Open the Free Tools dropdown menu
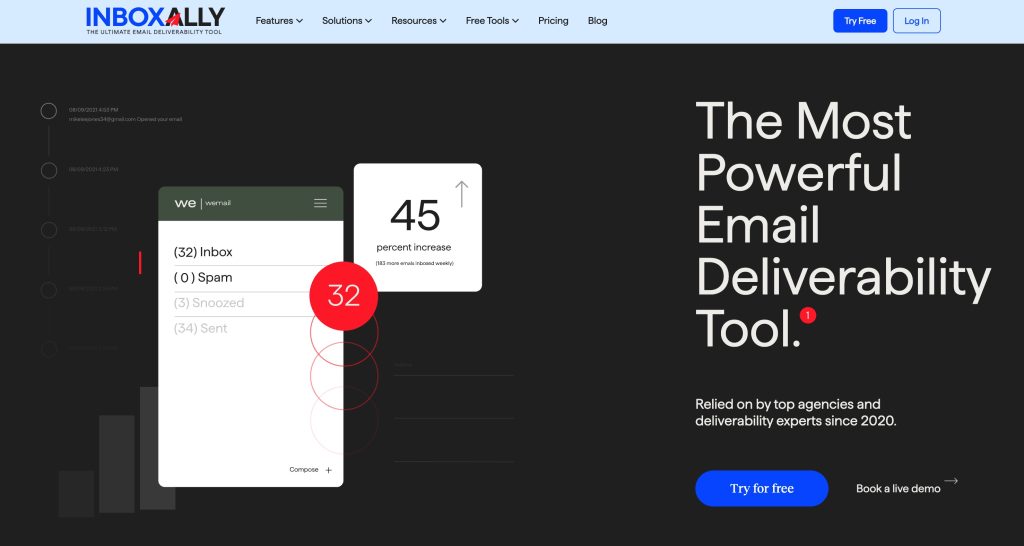The height and width of the screenshot is (546, 1024). coord(492,21)
